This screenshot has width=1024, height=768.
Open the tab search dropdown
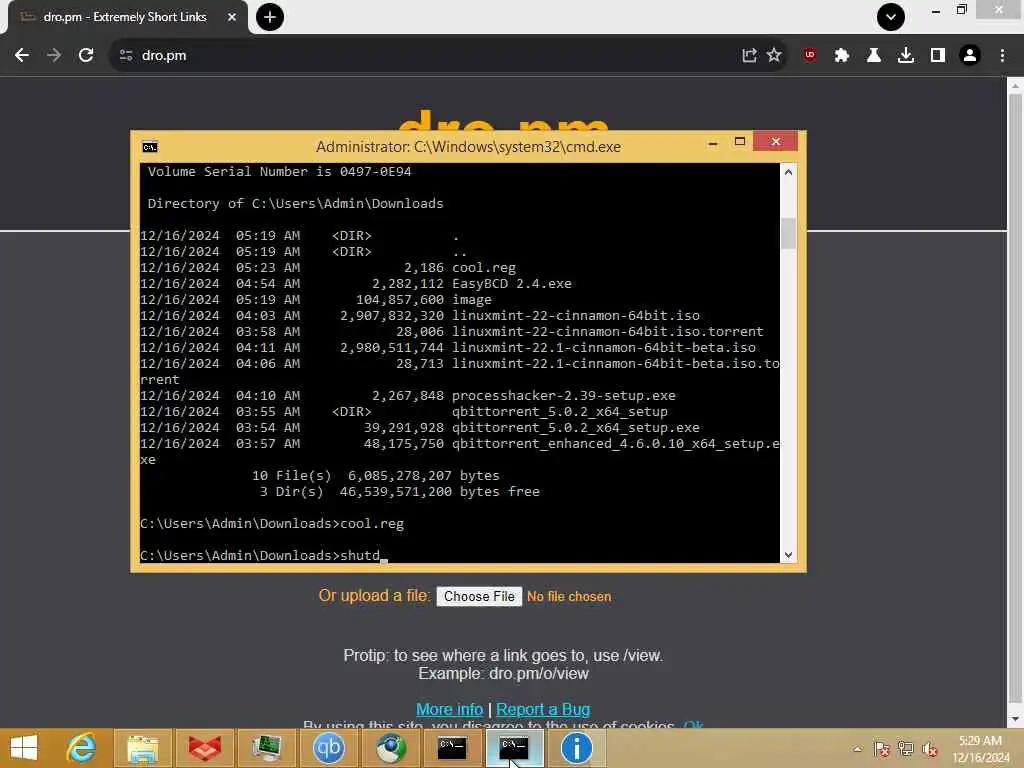891,17
